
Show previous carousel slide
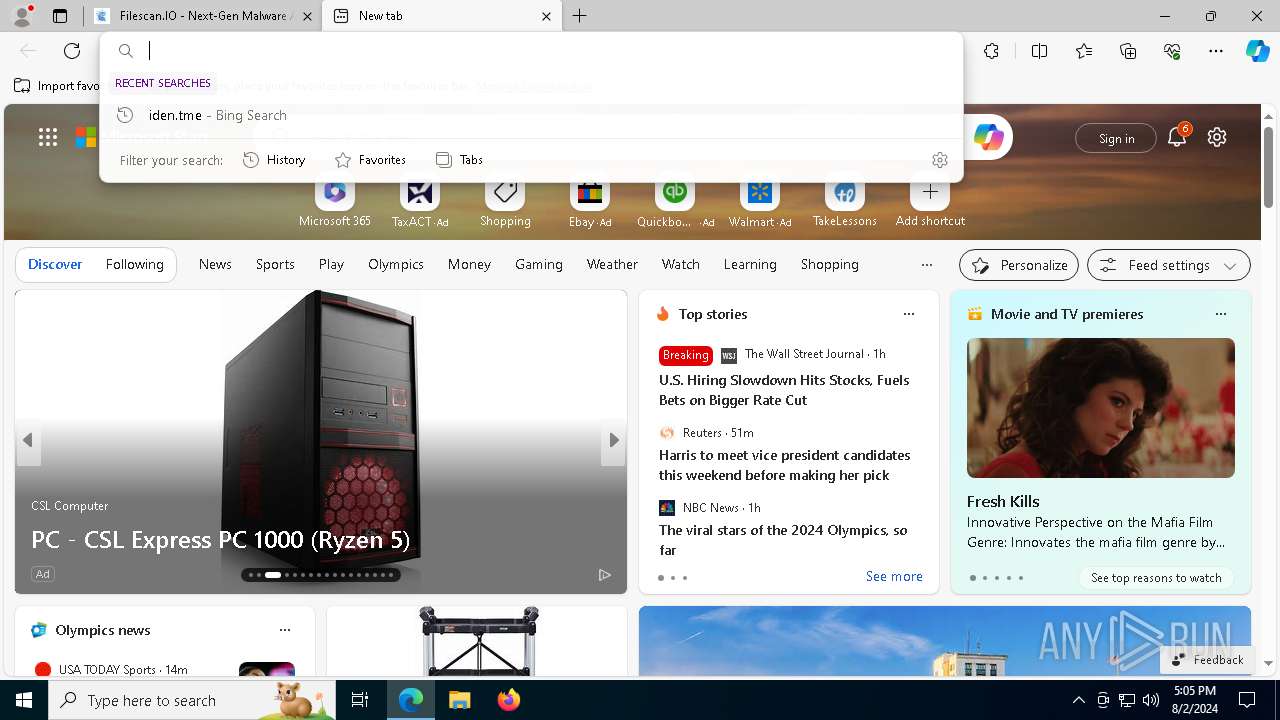click(x=28, y=440)
